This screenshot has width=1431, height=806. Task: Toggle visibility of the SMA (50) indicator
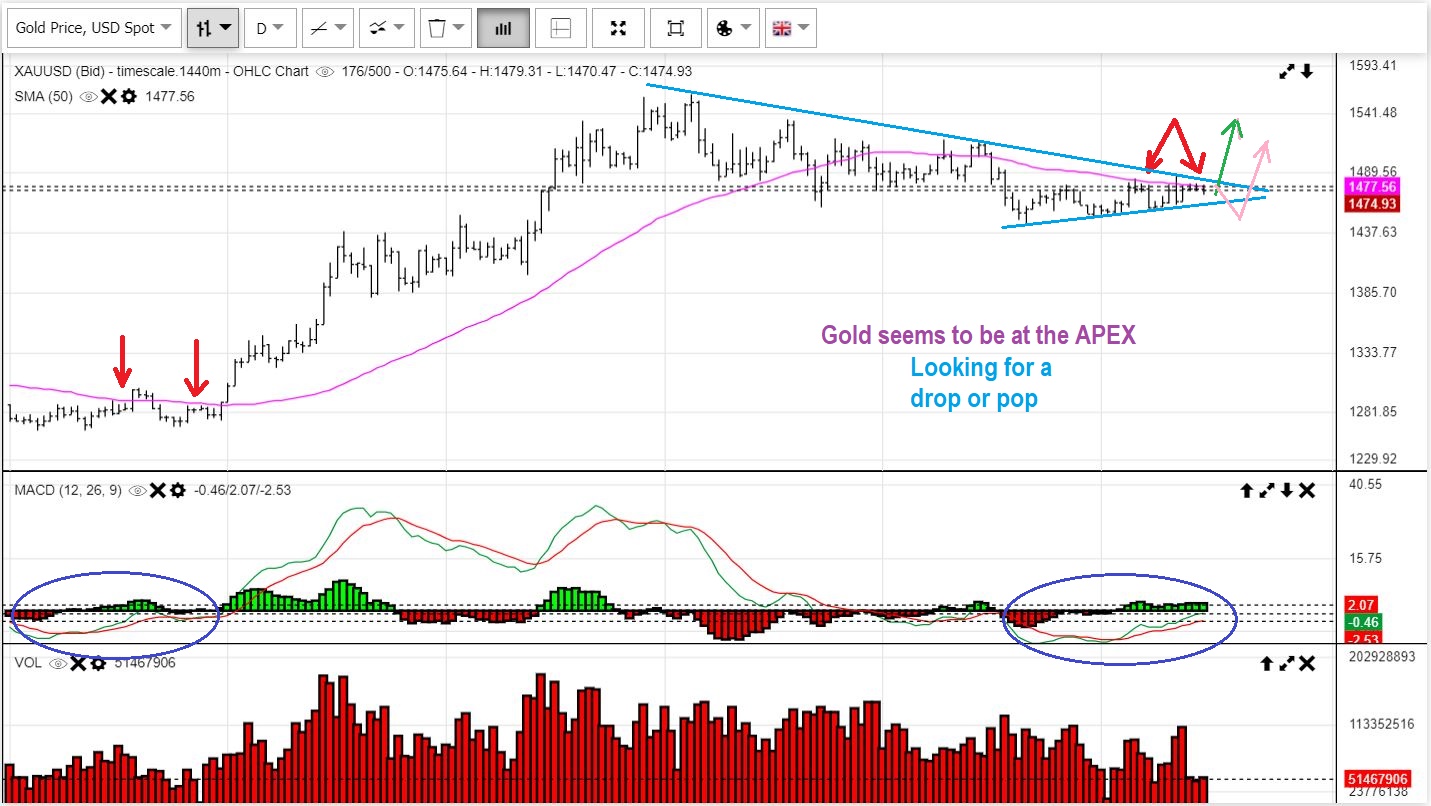(88, 97)
